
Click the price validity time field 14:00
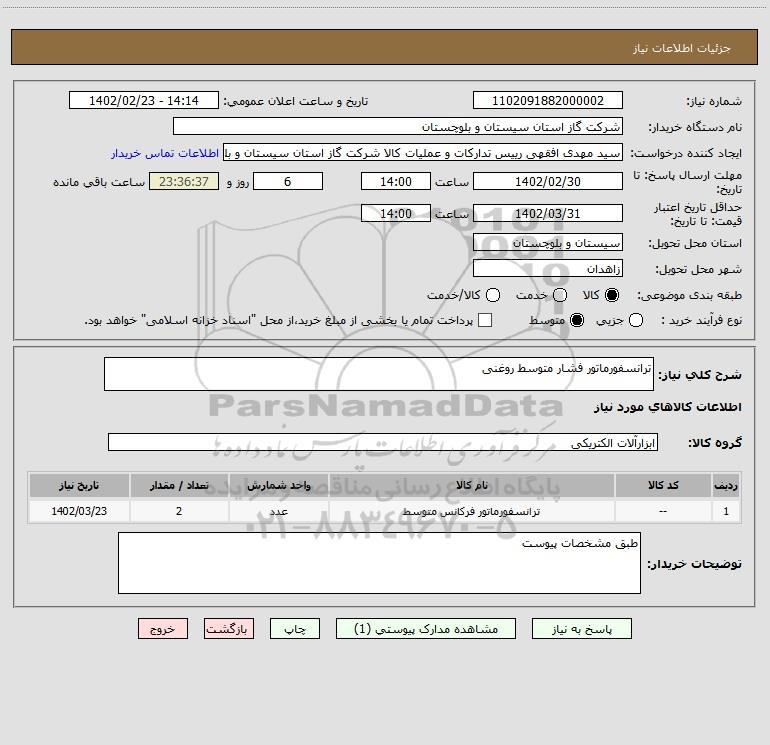point(396,213)
